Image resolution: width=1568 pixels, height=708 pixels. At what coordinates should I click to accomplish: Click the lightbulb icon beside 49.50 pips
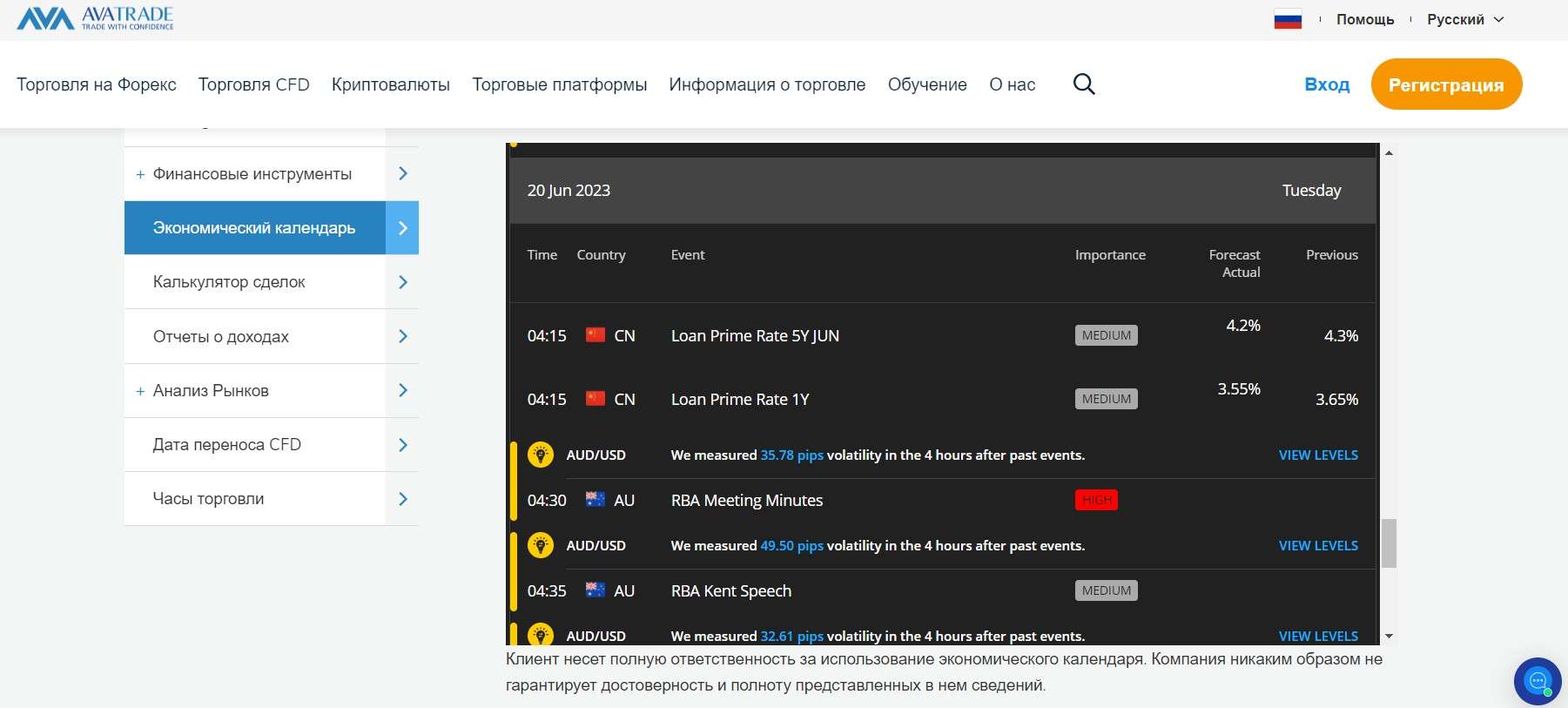[x=541, y=545]
